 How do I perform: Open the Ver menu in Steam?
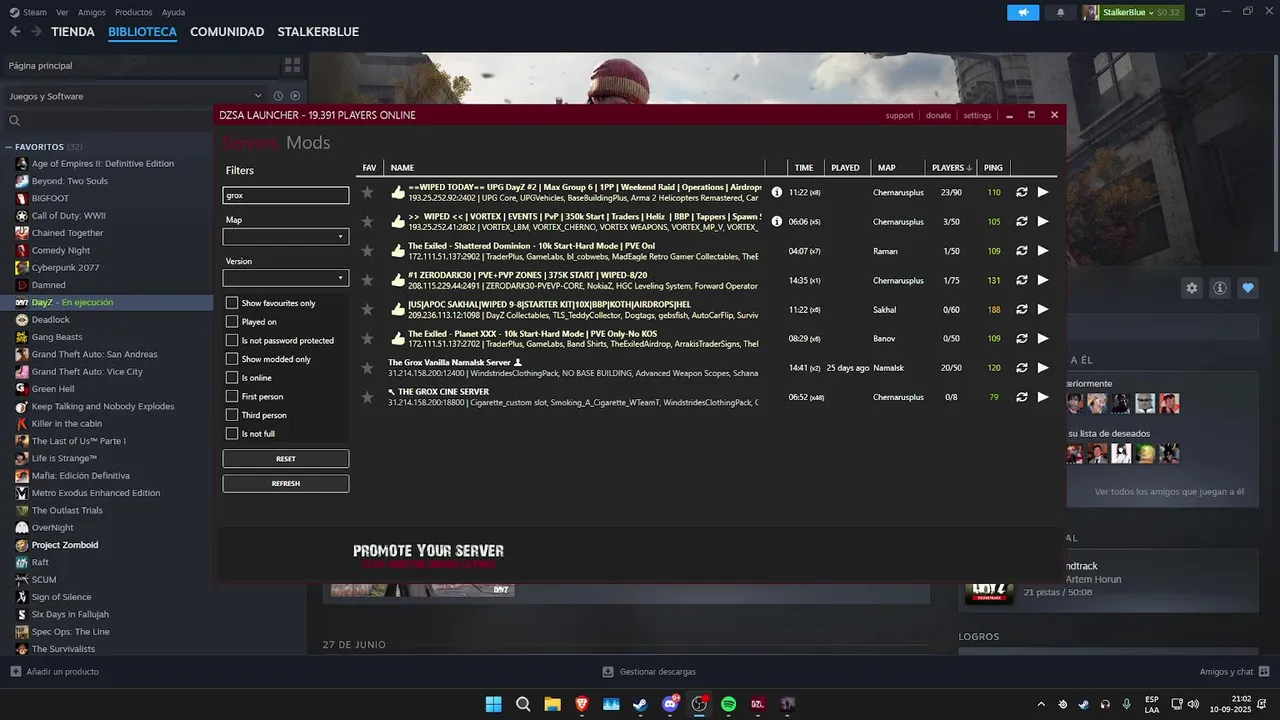pyautogui.click(x=62, y=12)
